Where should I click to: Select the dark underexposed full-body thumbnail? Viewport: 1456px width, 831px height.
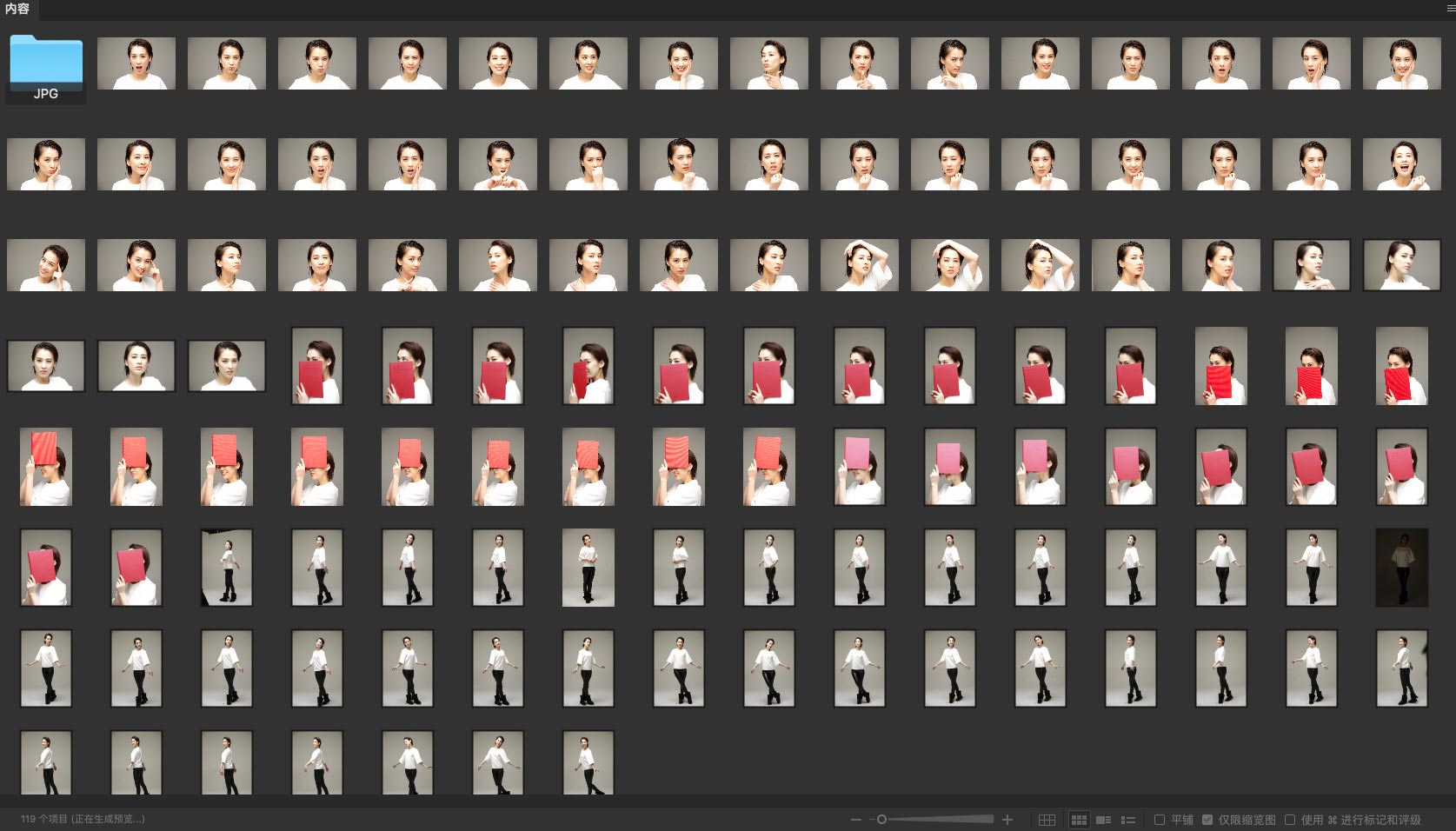(1401, 568)
